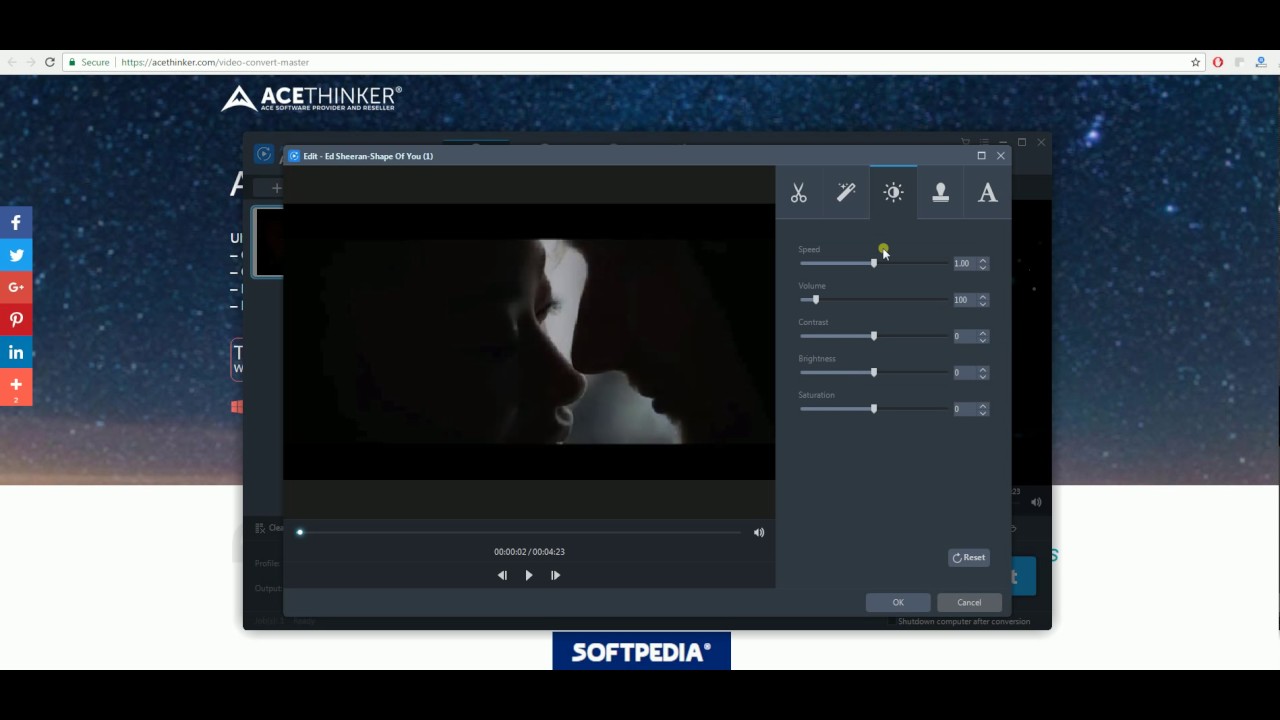
Task: Step the Brightness value with spinner arrows
Action: (983, 372)
